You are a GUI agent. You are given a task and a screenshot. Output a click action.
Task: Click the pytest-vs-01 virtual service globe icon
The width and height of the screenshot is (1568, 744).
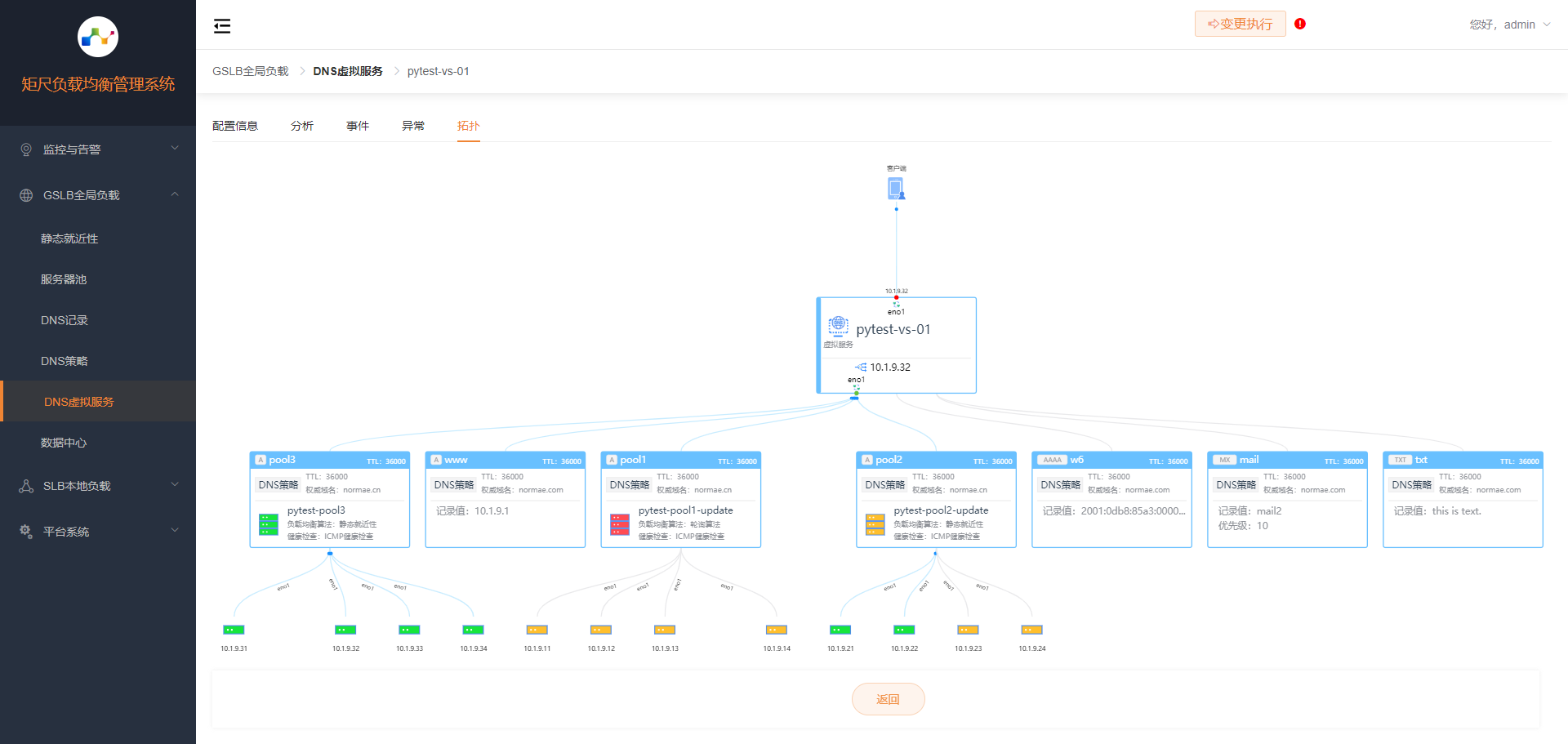838,326
